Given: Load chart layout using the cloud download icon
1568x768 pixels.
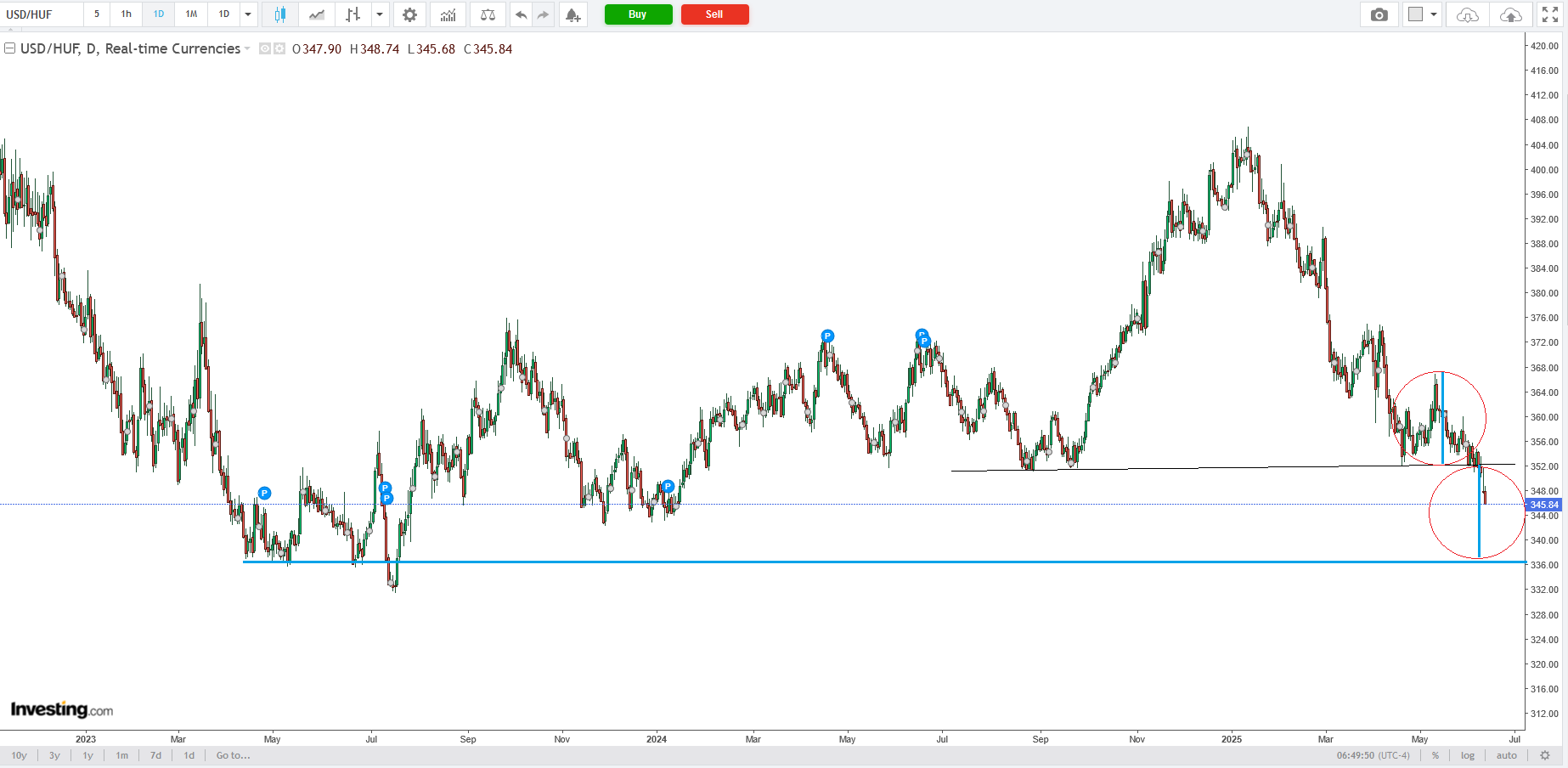Looking at the screenshot, I should coord(1467,14).
